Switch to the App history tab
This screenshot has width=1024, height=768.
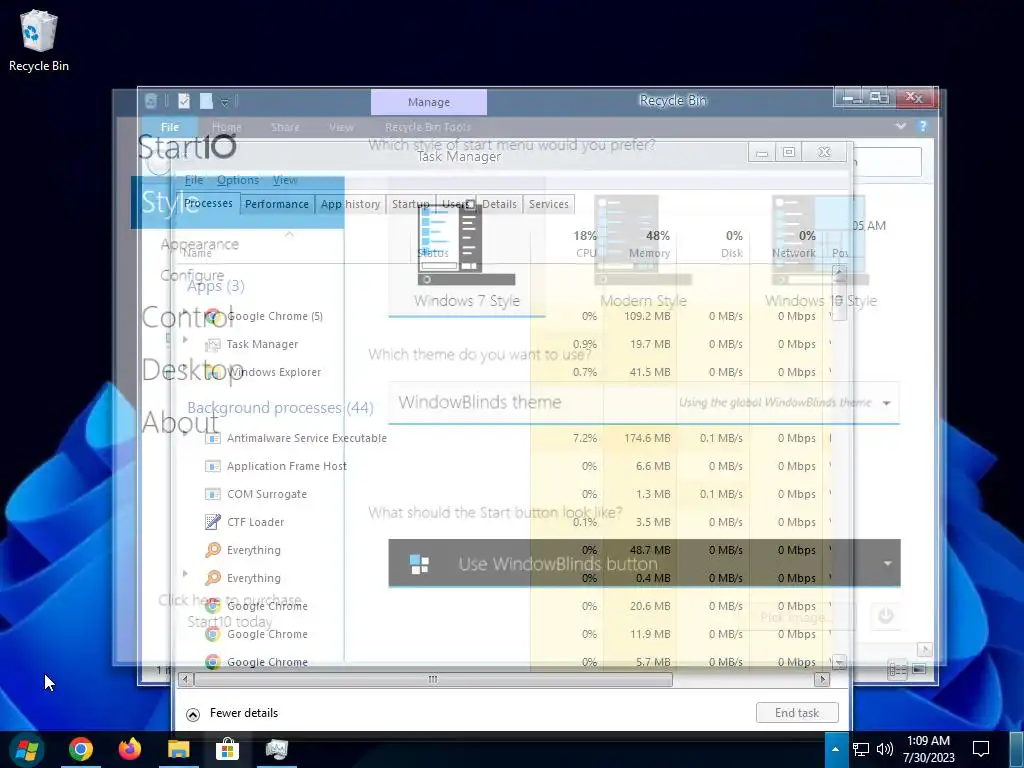(x=350, y=204)
